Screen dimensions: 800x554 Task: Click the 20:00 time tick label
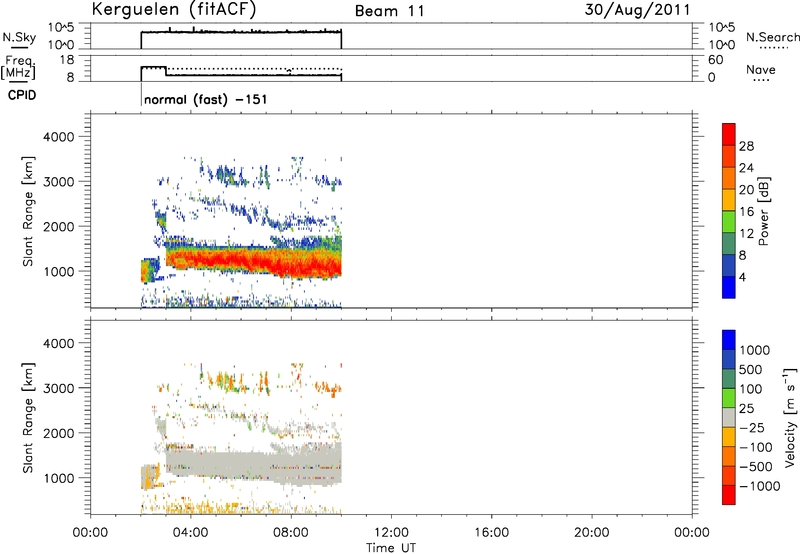pos(591,533)
